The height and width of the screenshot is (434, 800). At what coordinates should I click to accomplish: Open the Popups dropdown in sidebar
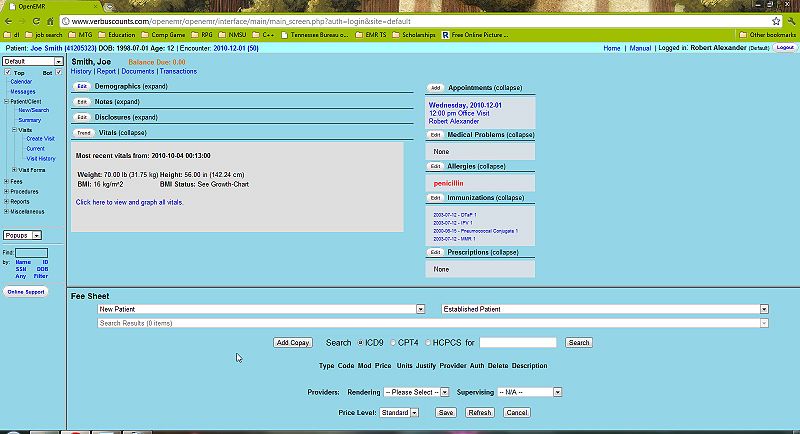pyautogui.click(x=22, y=235)
